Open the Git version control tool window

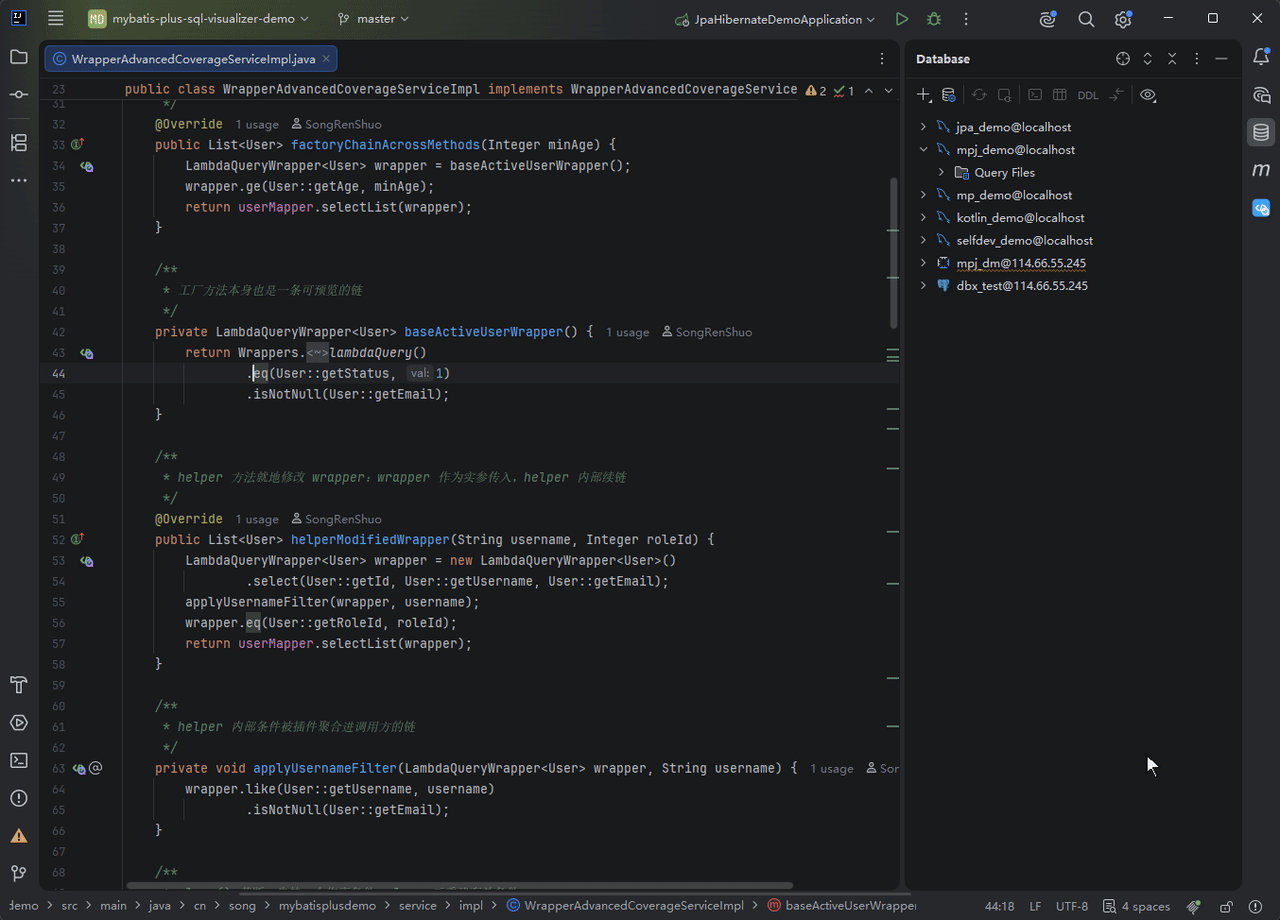tap(19, 873)
